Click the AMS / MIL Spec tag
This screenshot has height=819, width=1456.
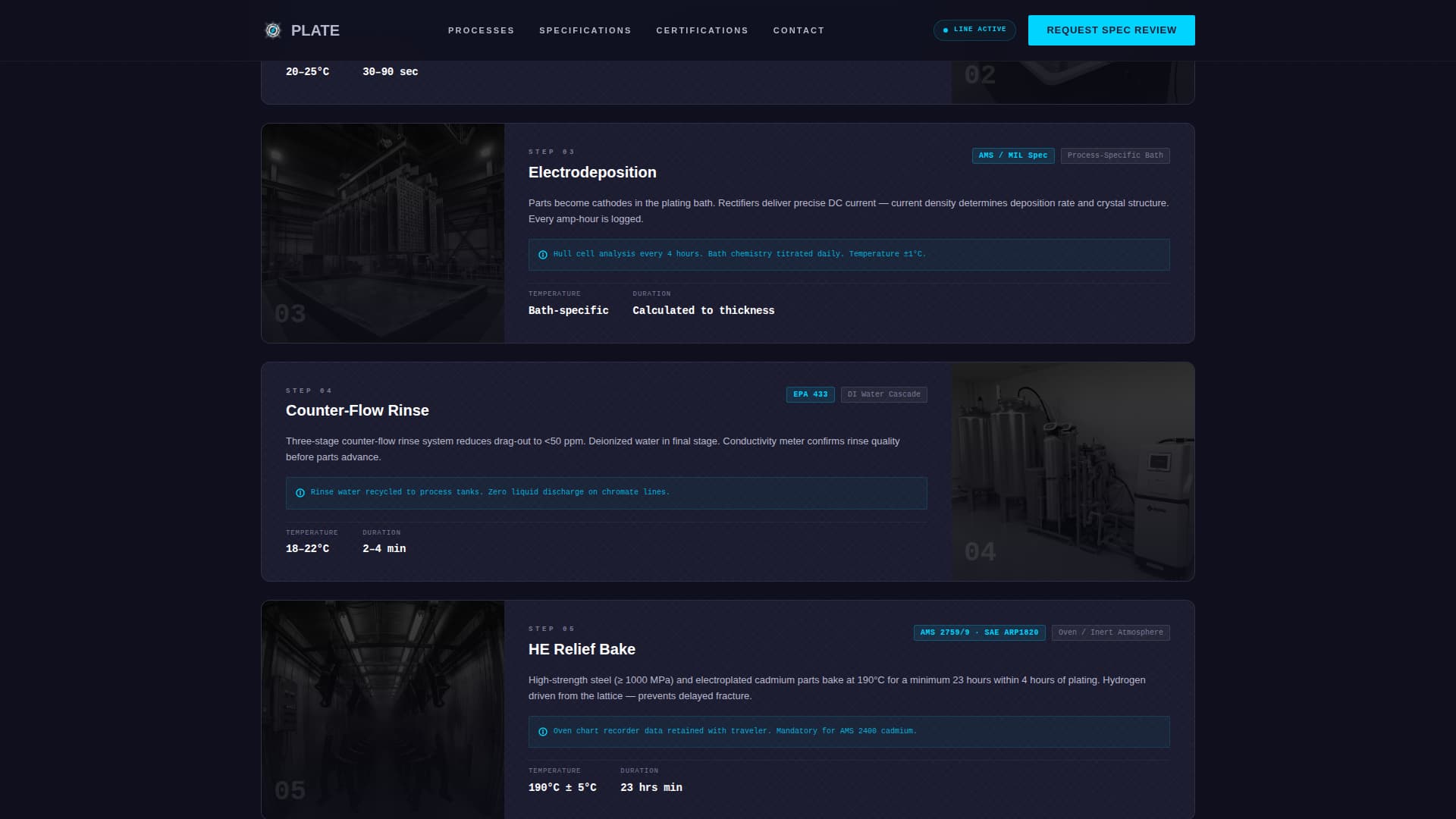pos(1012,155)
